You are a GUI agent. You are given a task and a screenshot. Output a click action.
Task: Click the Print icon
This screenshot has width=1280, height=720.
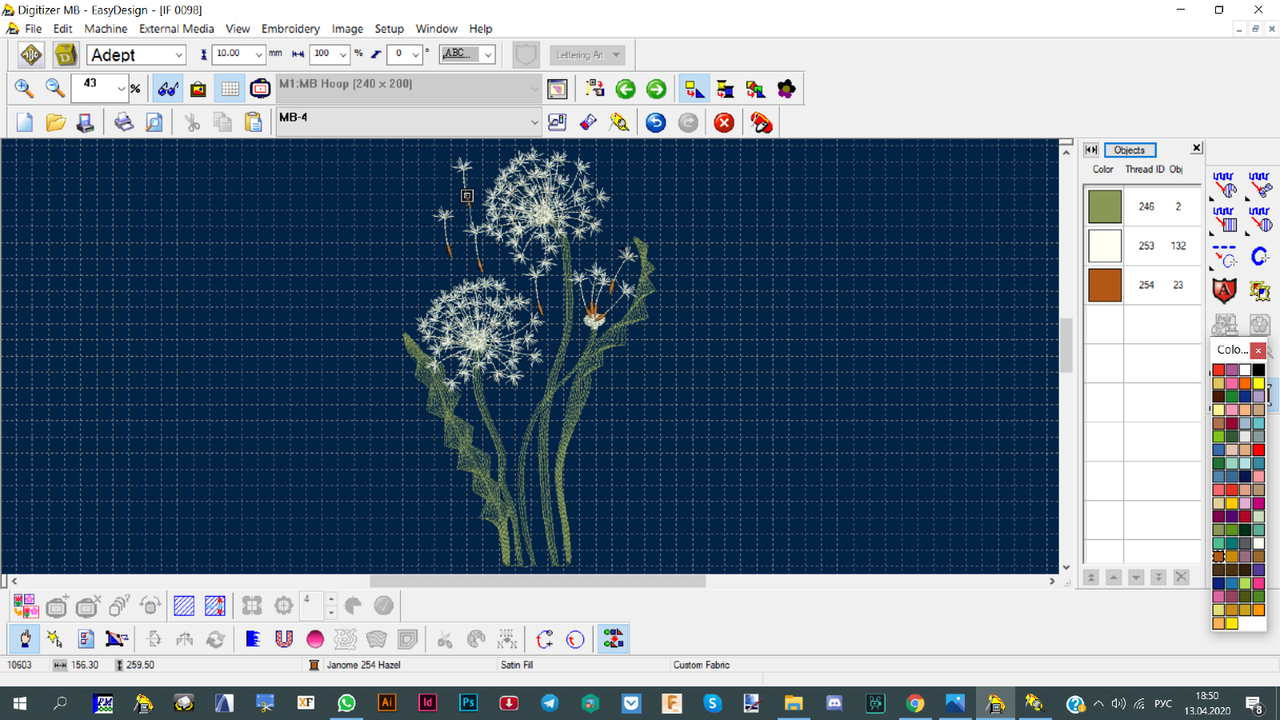(x=124, y=122)
